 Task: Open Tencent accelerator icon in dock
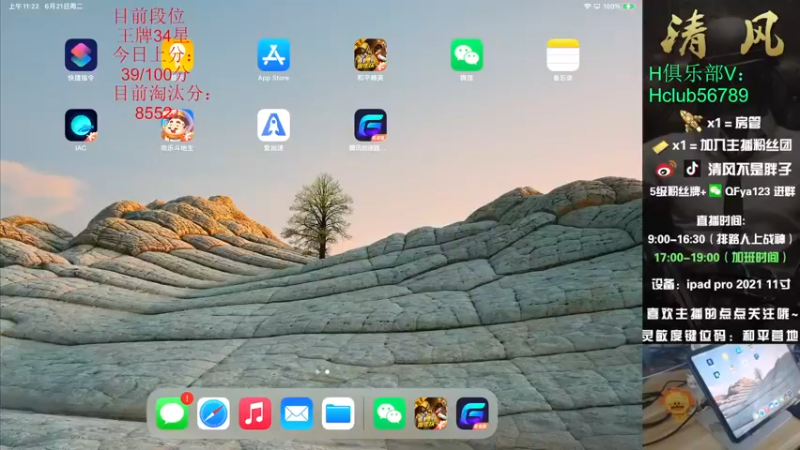click(472, 413)
